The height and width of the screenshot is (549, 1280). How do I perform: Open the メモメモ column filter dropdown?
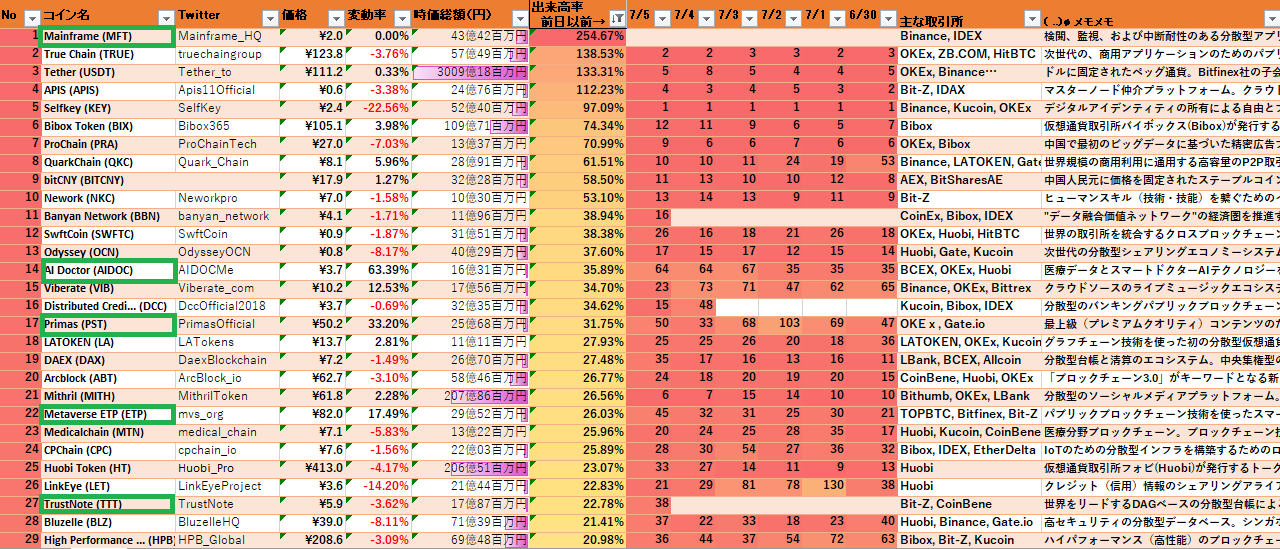pyautogui.click(x=1271, y=18)
